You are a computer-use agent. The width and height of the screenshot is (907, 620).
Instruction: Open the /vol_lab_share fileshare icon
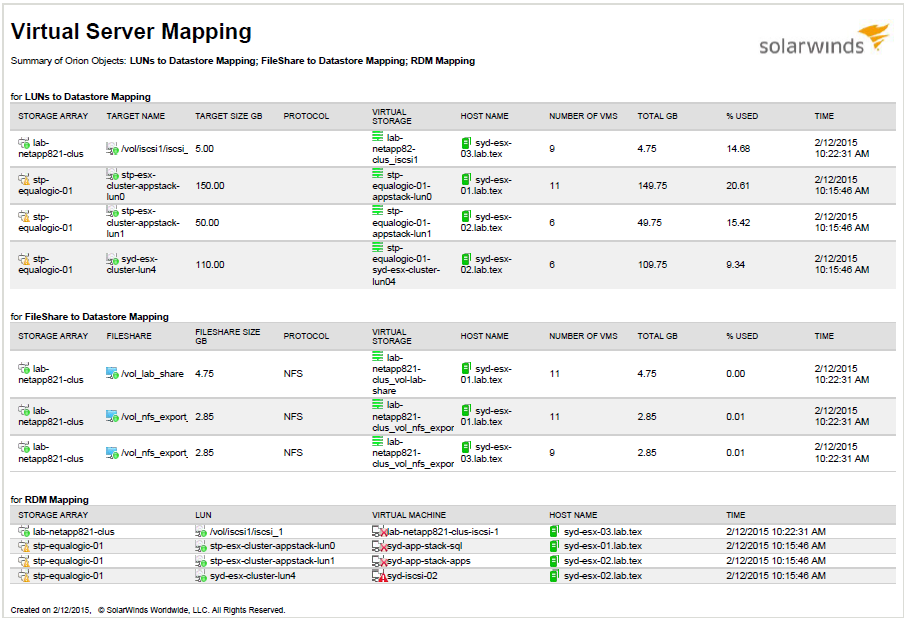pos(110,375)
